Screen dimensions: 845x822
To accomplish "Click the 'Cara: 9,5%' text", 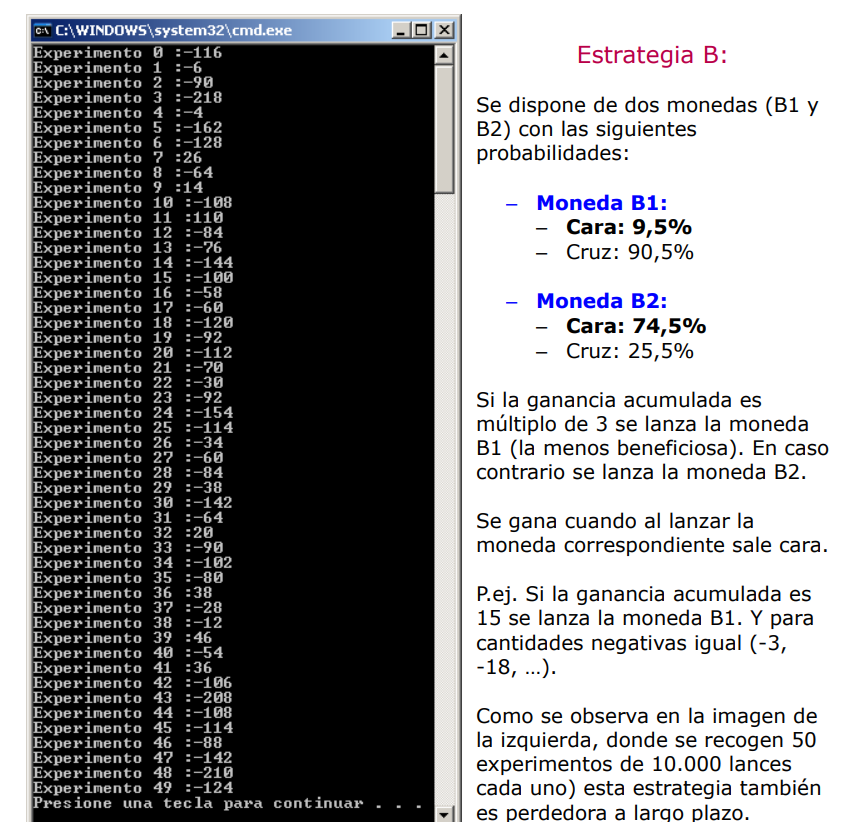I will click(629, 227).
